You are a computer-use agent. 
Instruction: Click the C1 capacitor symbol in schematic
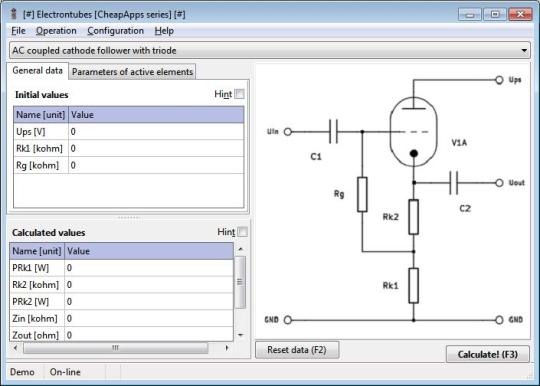[333, 132]
